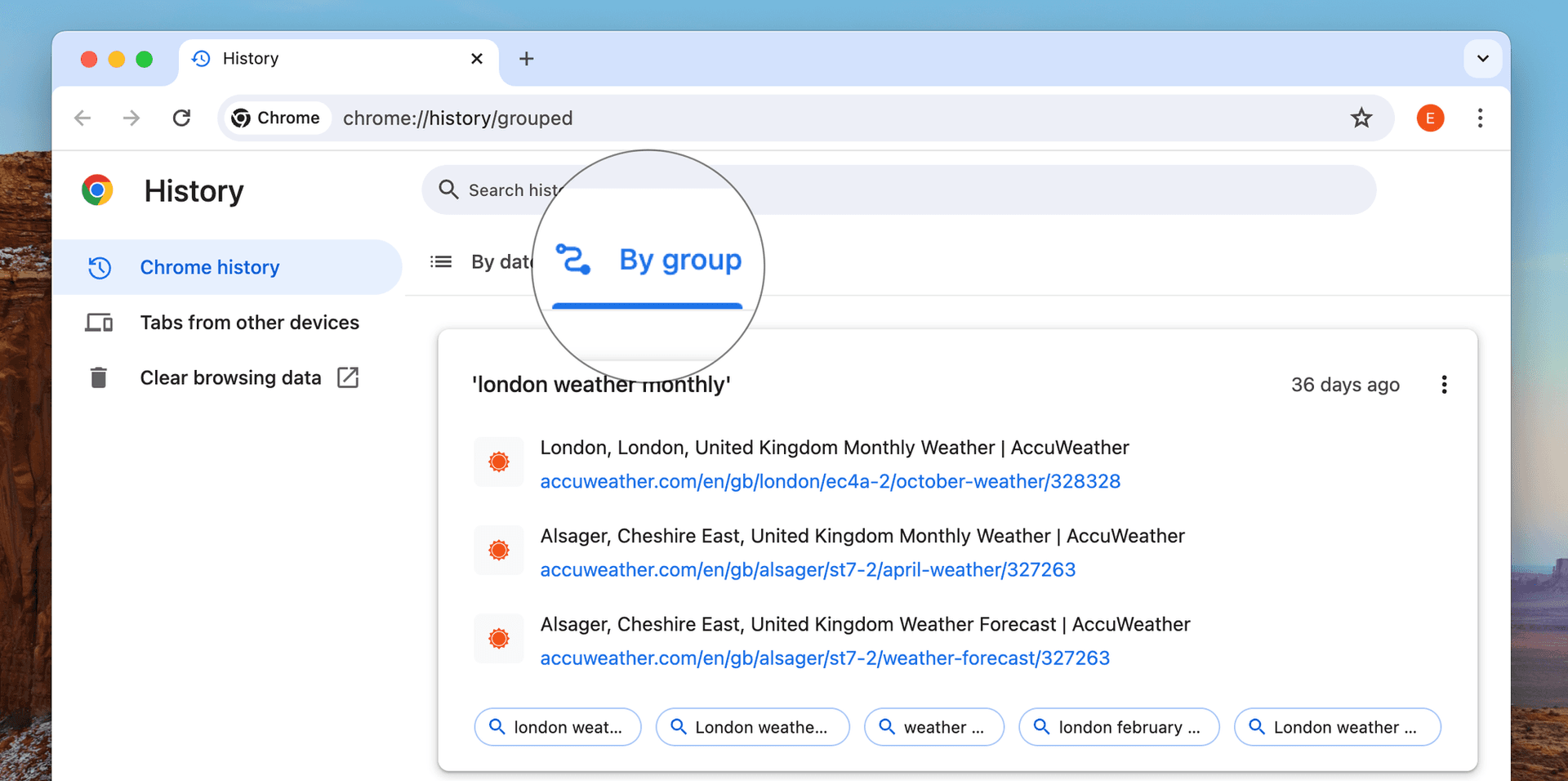Click the external link icon next to Clear browsing data
The width and height of the screenshot is (1568, 781).
(348, 377)
